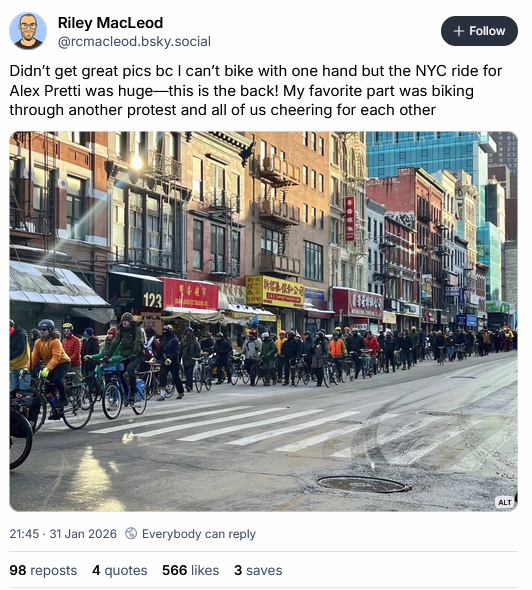The height and width of the screenshot is (590, 532).
Task: View the list of 98 reposts
Action: tap(43, 570)
